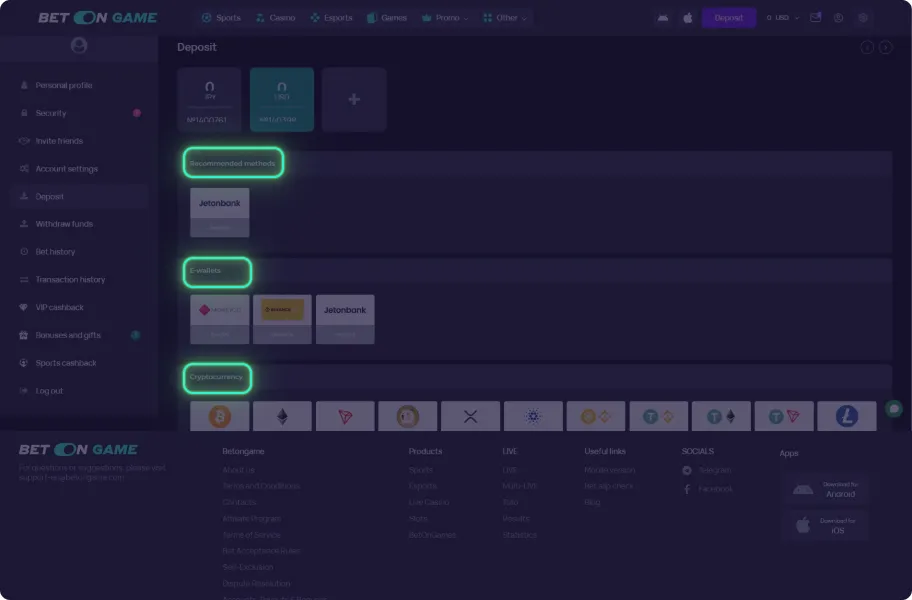Click Download for iOS badge
The width and height of the screenshot is (912, 600).
click(825, 525)
